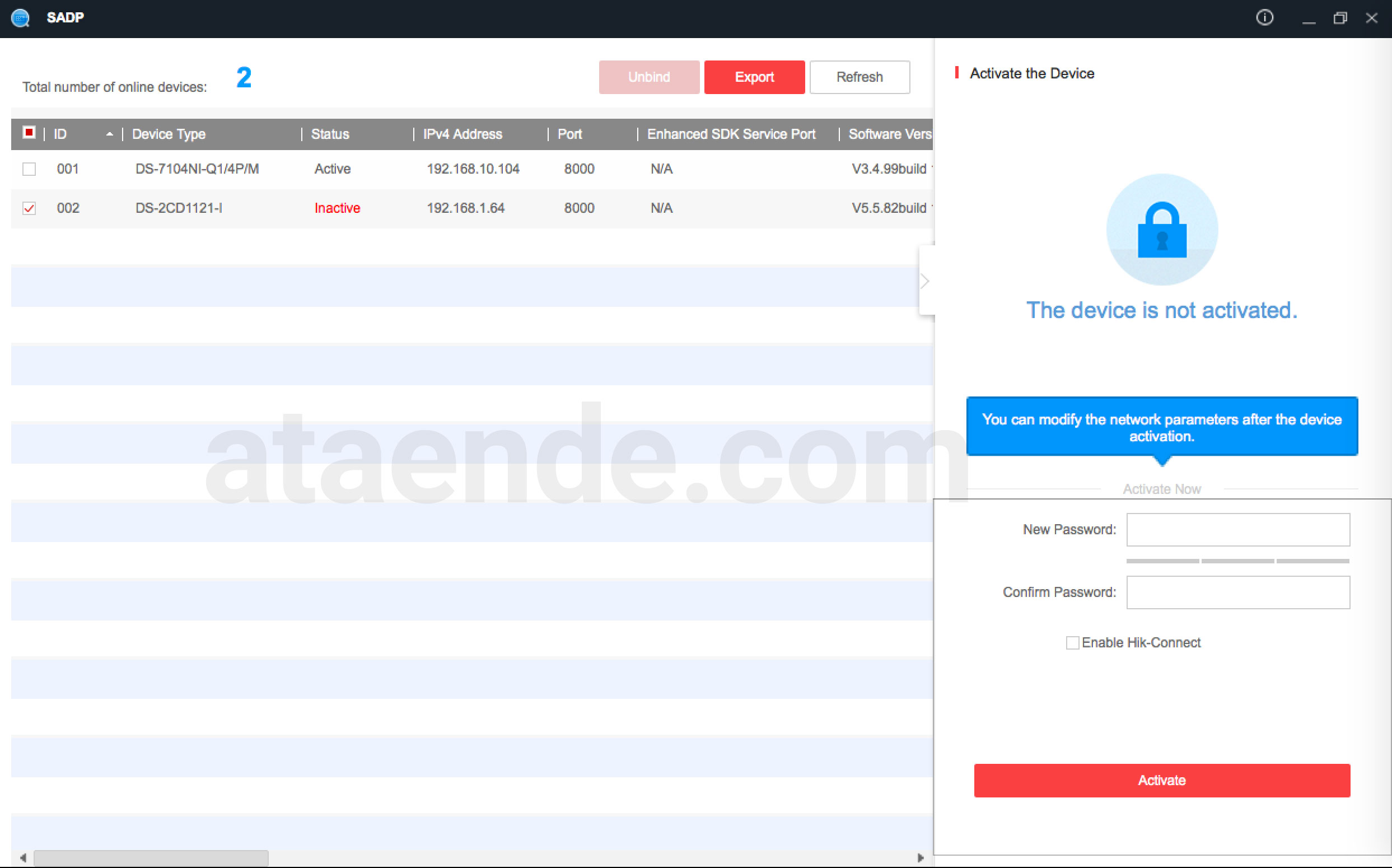Click the network parameters tooltip message
This screenshot has height=868, width=1392.
1162,428
